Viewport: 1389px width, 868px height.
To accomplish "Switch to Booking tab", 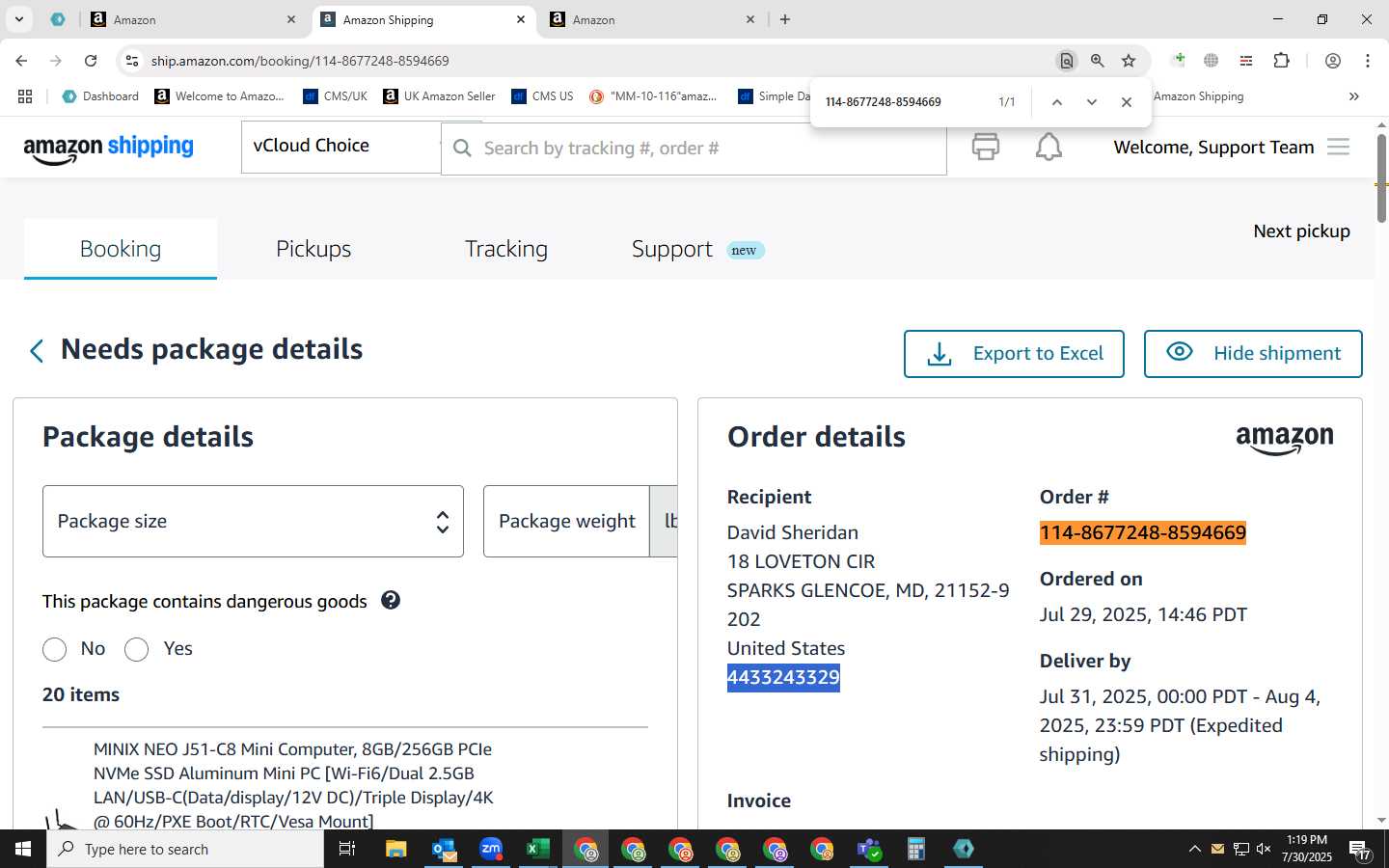I will [121, 249].
